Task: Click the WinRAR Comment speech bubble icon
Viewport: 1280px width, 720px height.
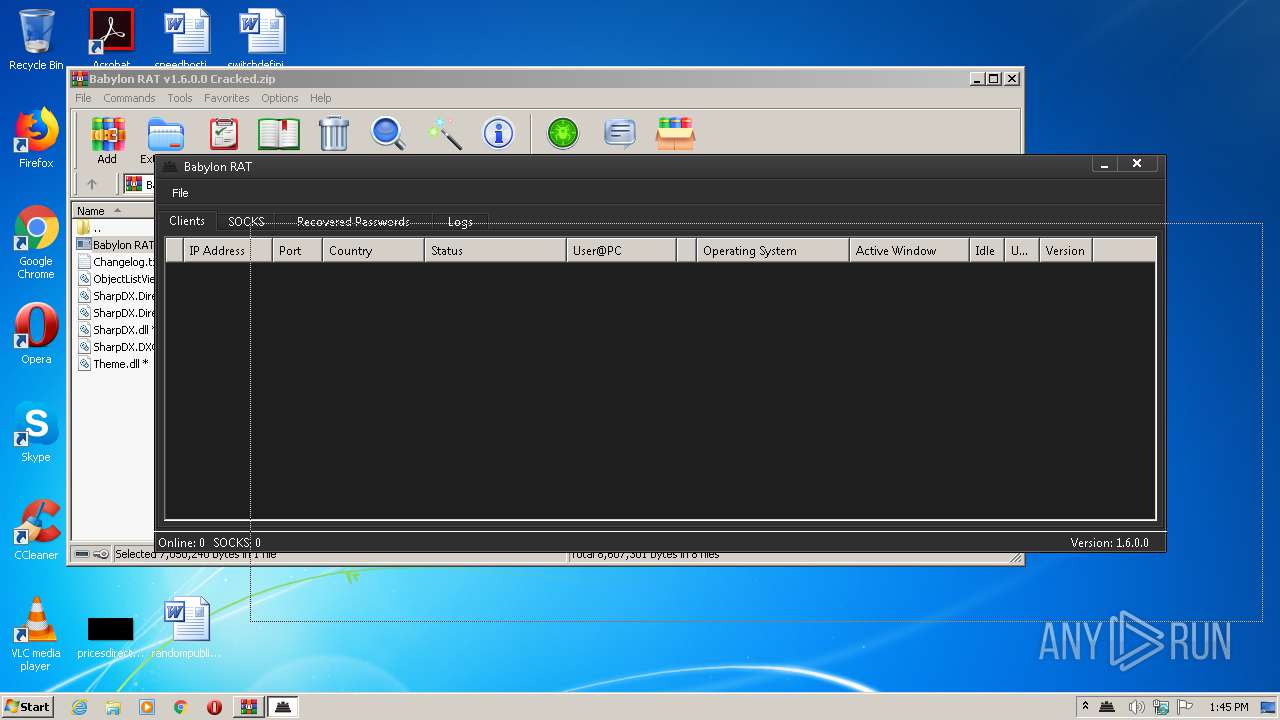Action: point(620,133)
